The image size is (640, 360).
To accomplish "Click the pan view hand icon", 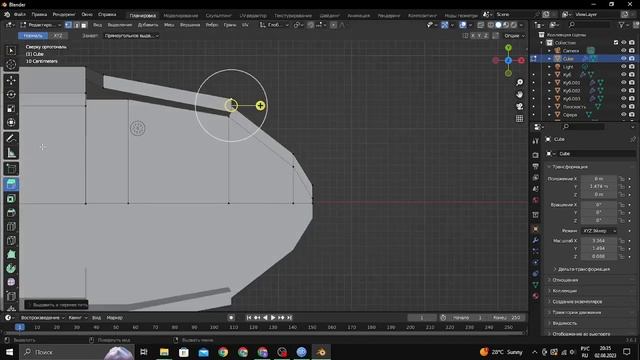I will pyautogui.click(x=519, y=94).
